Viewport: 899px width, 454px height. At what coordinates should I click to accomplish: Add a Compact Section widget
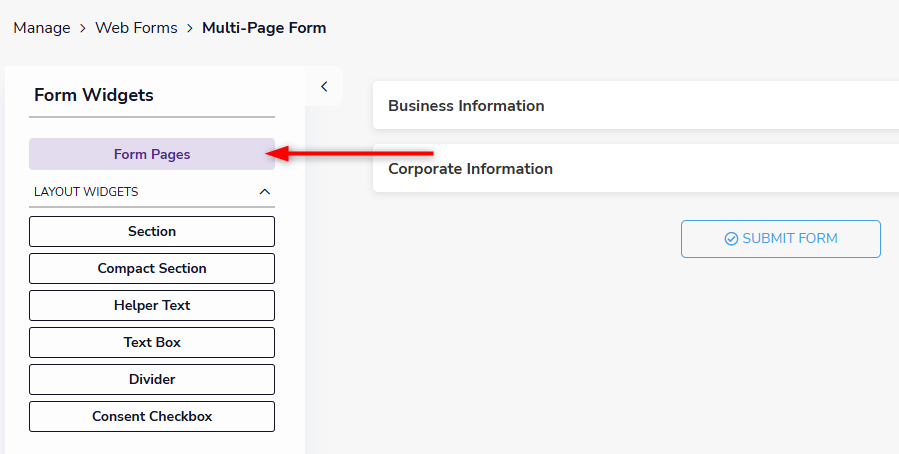click(152, 268)
